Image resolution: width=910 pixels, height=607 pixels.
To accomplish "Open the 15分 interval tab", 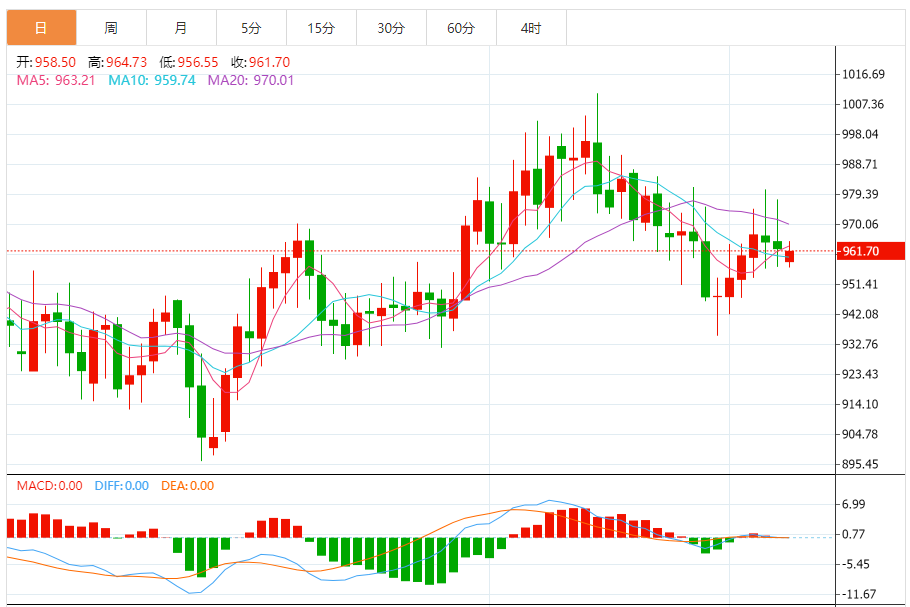I will coord(321,27).
